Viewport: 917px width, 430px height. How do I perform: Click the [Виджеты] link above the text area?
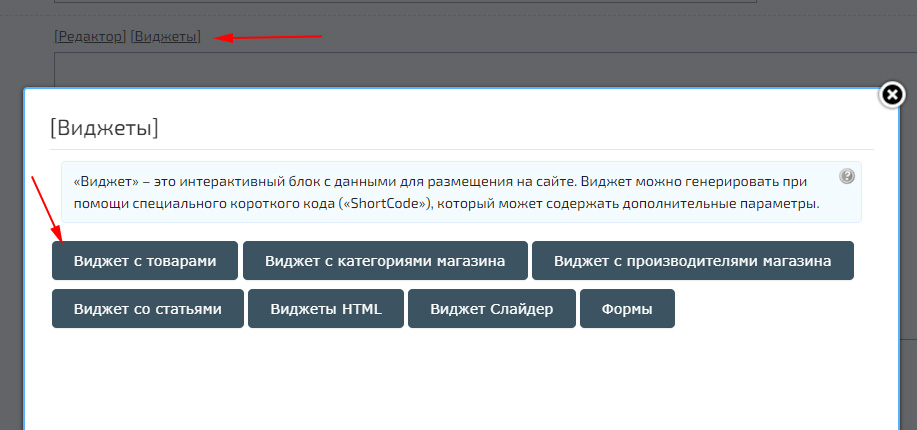pyautogui.click(x=165, y=37)
